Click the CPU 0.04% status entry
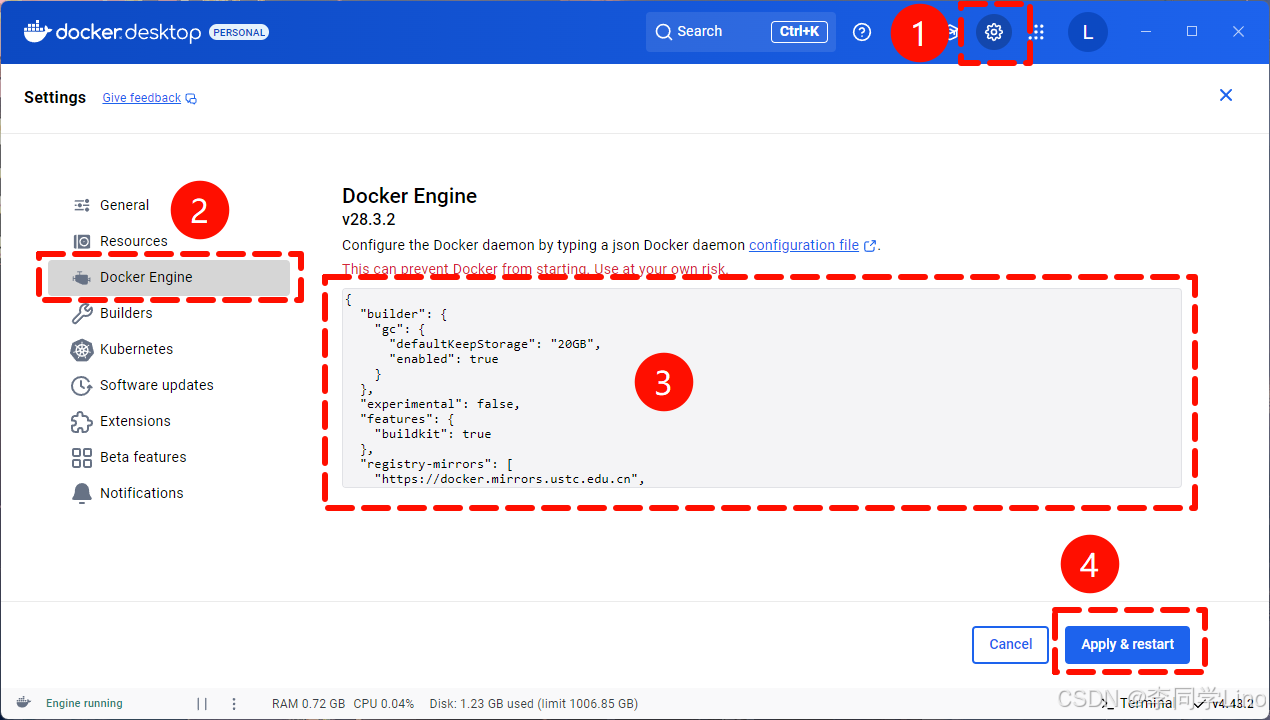 pos(384,704)
